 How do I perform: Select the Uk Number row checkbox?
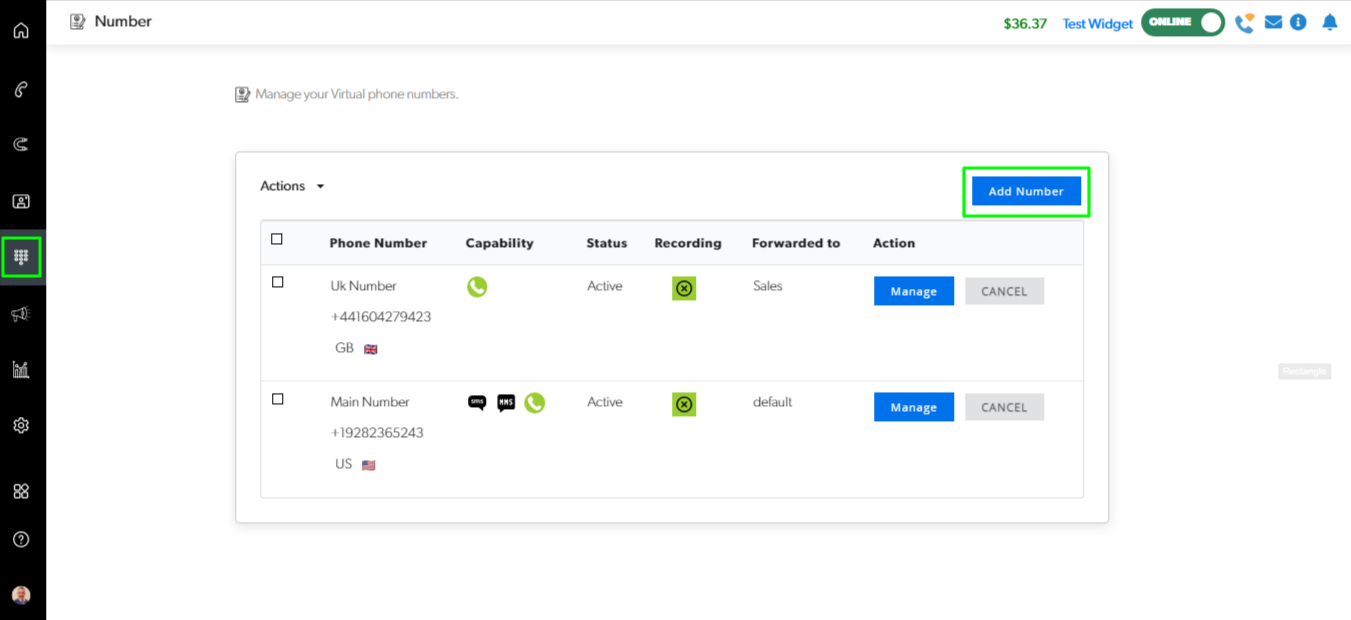pos(278,283)
